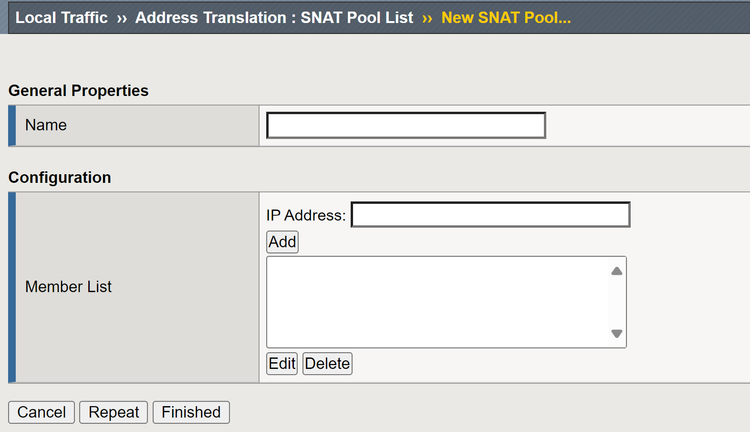Click the chevron separator after Local Traffic
The image size is (750, 432).
[122, 18]
